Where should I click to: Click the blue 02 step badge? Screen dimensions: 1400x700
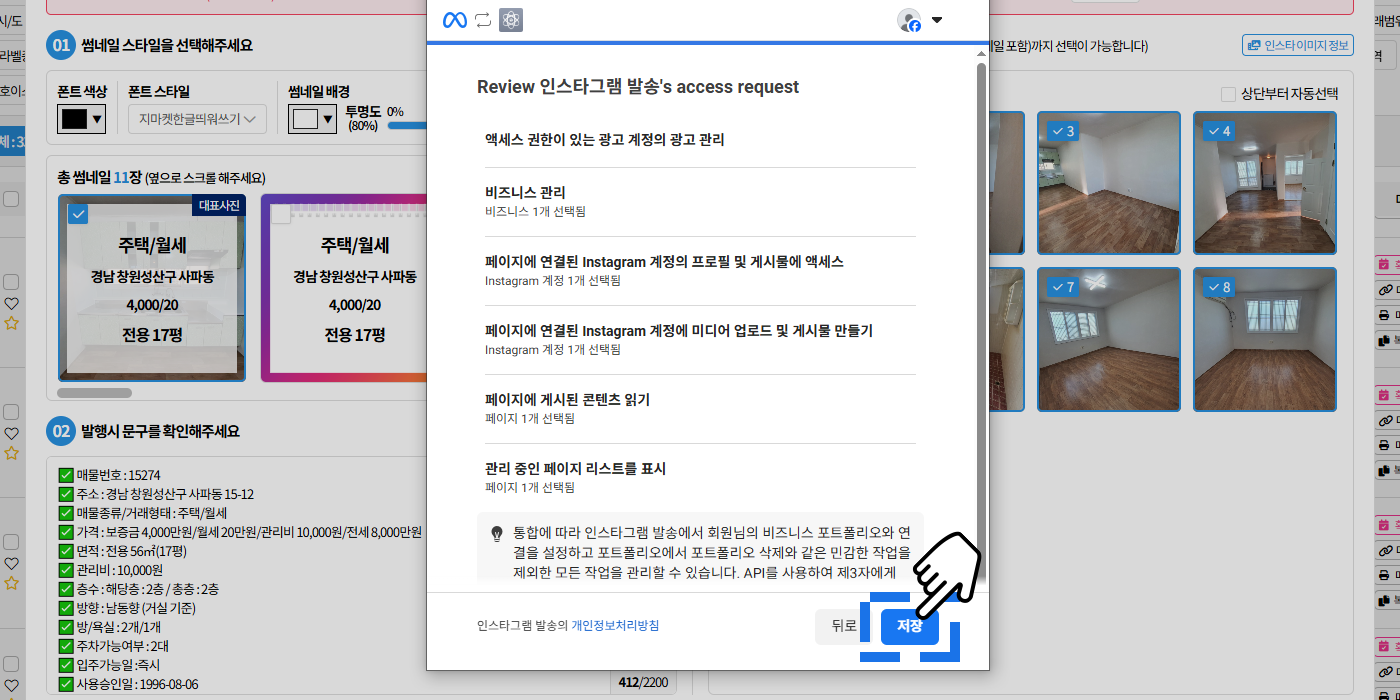coord(61,431)
